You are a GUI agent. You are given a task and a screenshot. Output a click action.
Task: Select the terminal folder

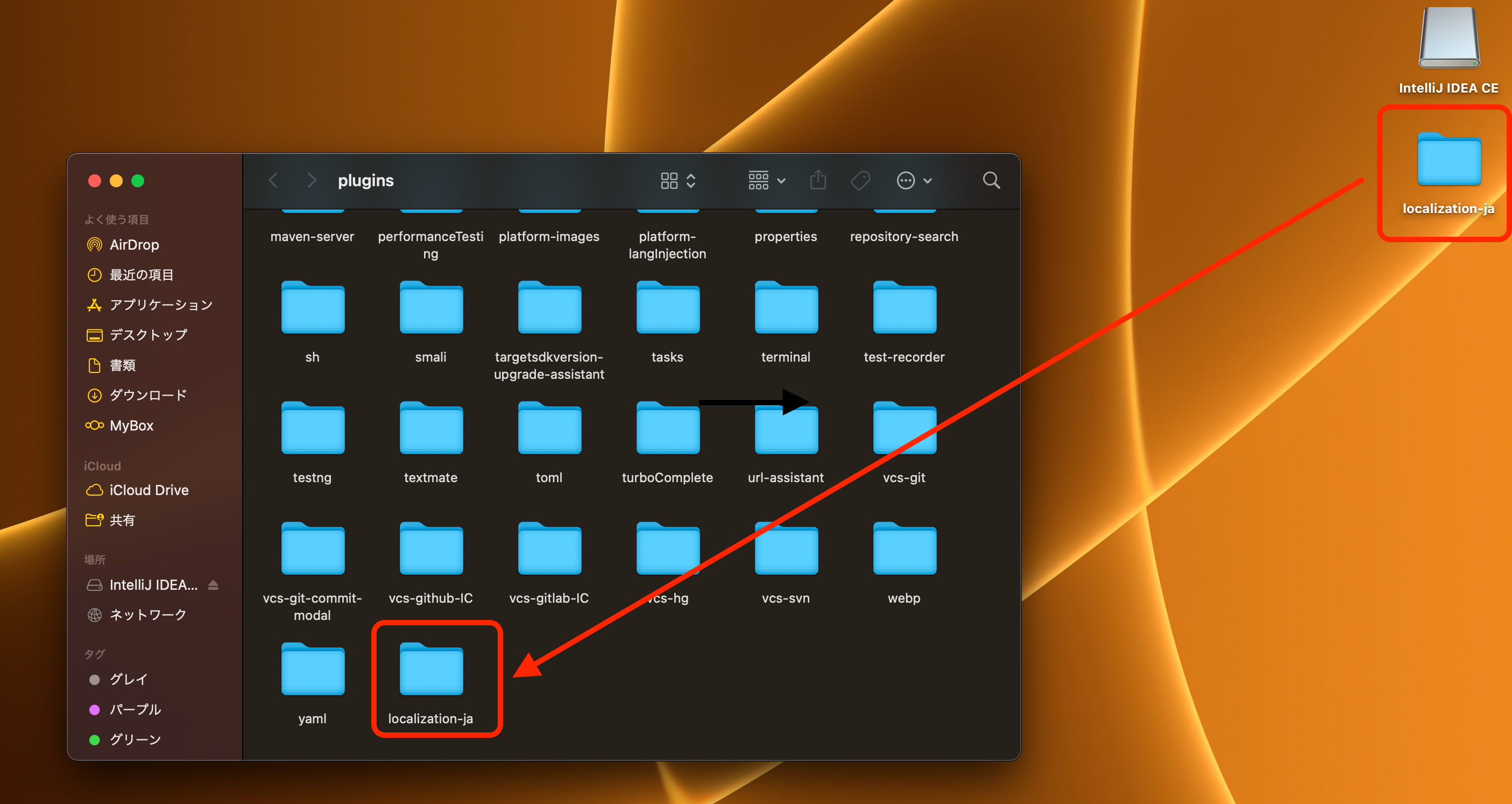point(786,309)
